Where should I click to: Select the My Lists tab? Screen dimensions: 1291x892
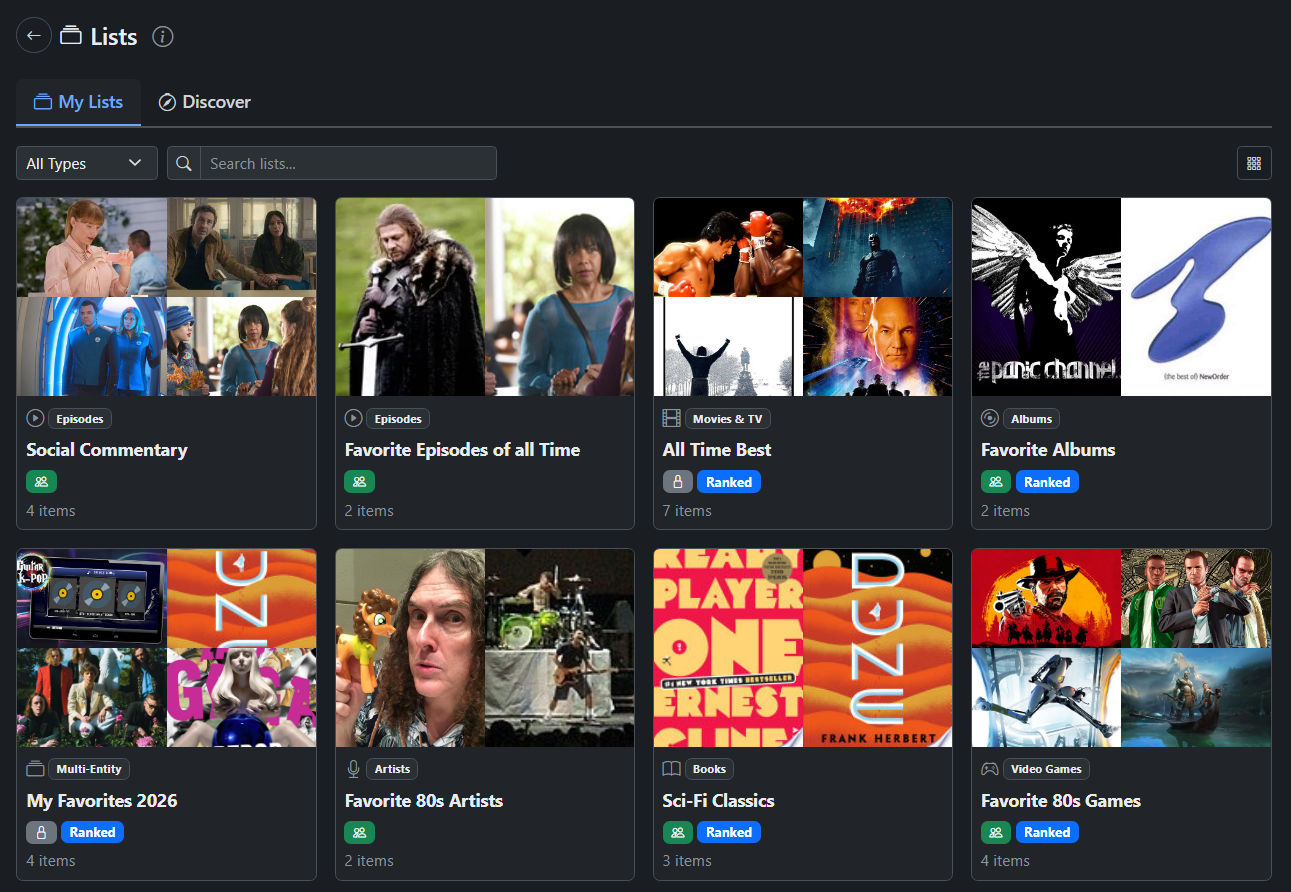[78, 102]
